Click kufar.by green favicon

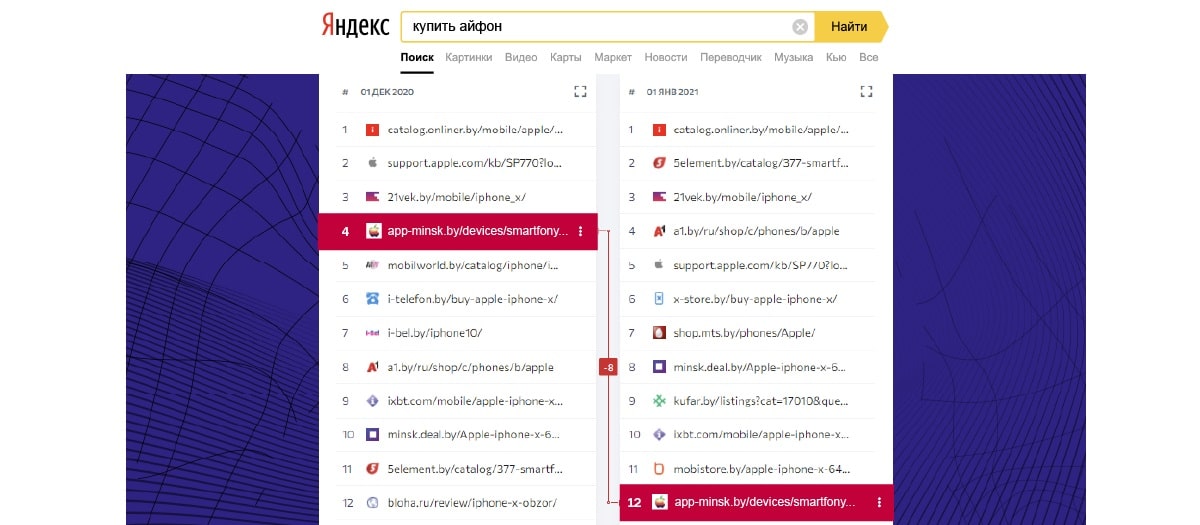(659, 401)
